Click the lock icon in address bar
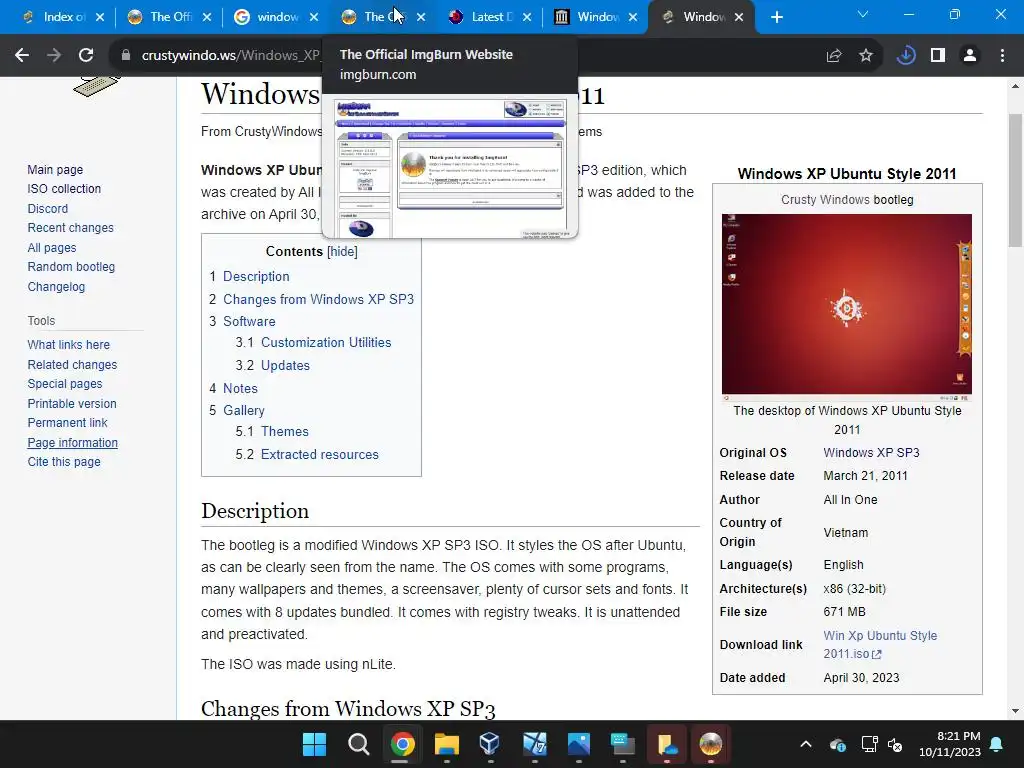1024x768 pixels. 125,56
